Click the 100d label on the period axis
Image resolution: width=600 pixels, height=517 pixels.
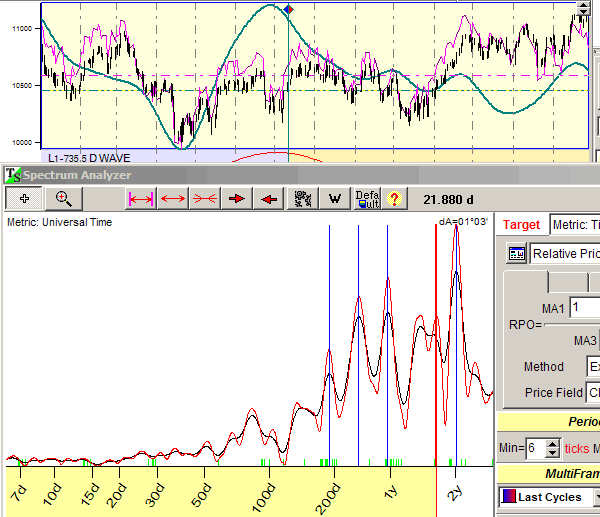(x=264, y=497)
